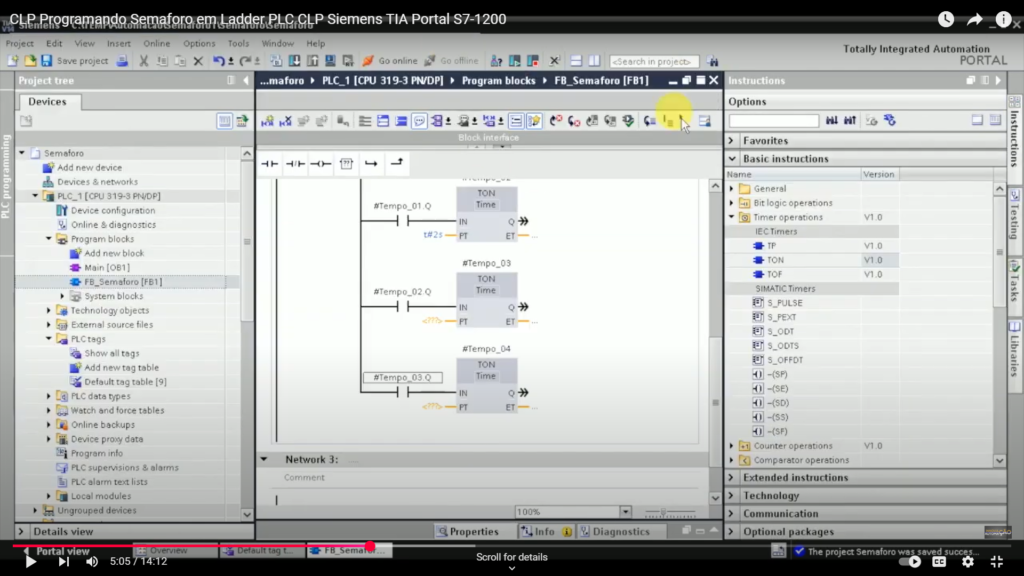
Task: Open Main [OB1] block
Action: (x=107, y=267)
